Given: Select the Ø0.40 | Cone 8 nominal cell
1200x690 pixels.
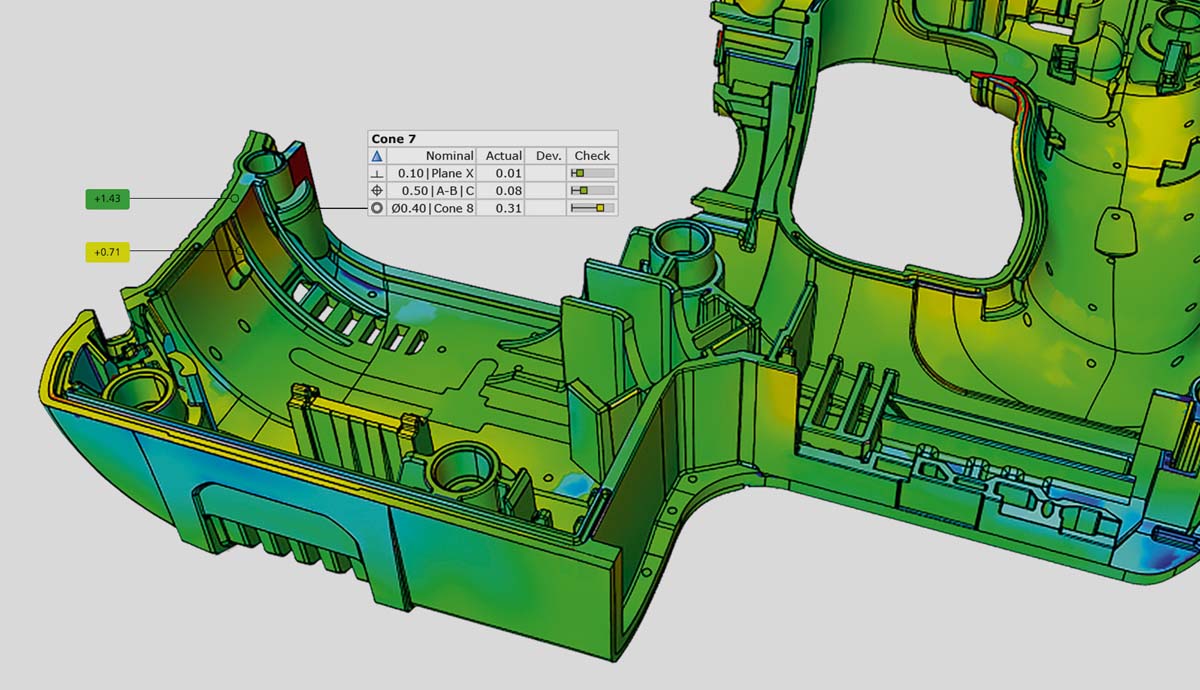Looking at the screenshot, I should (435, 208).
